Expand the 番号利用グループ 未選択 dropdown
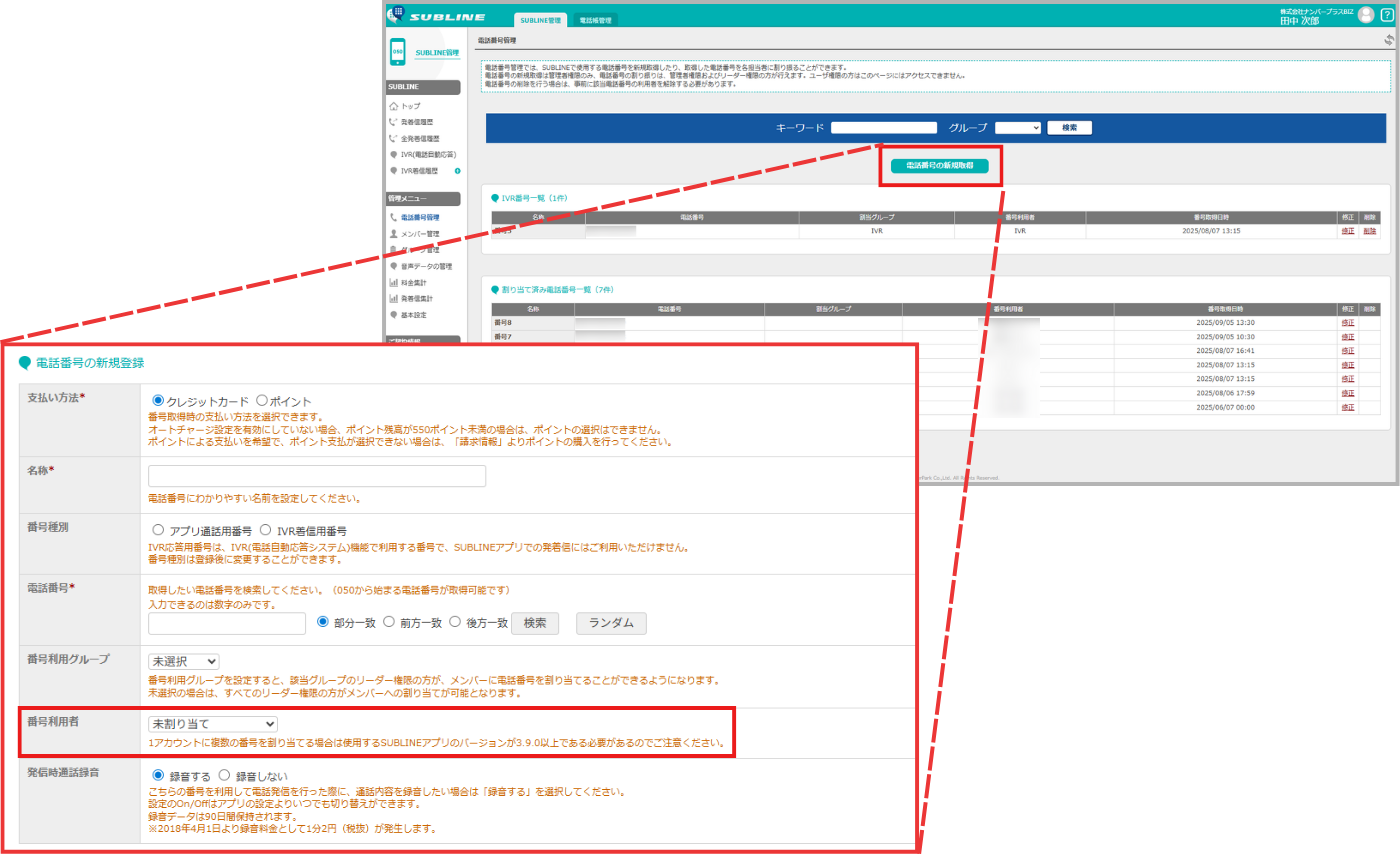 point(183,661)
